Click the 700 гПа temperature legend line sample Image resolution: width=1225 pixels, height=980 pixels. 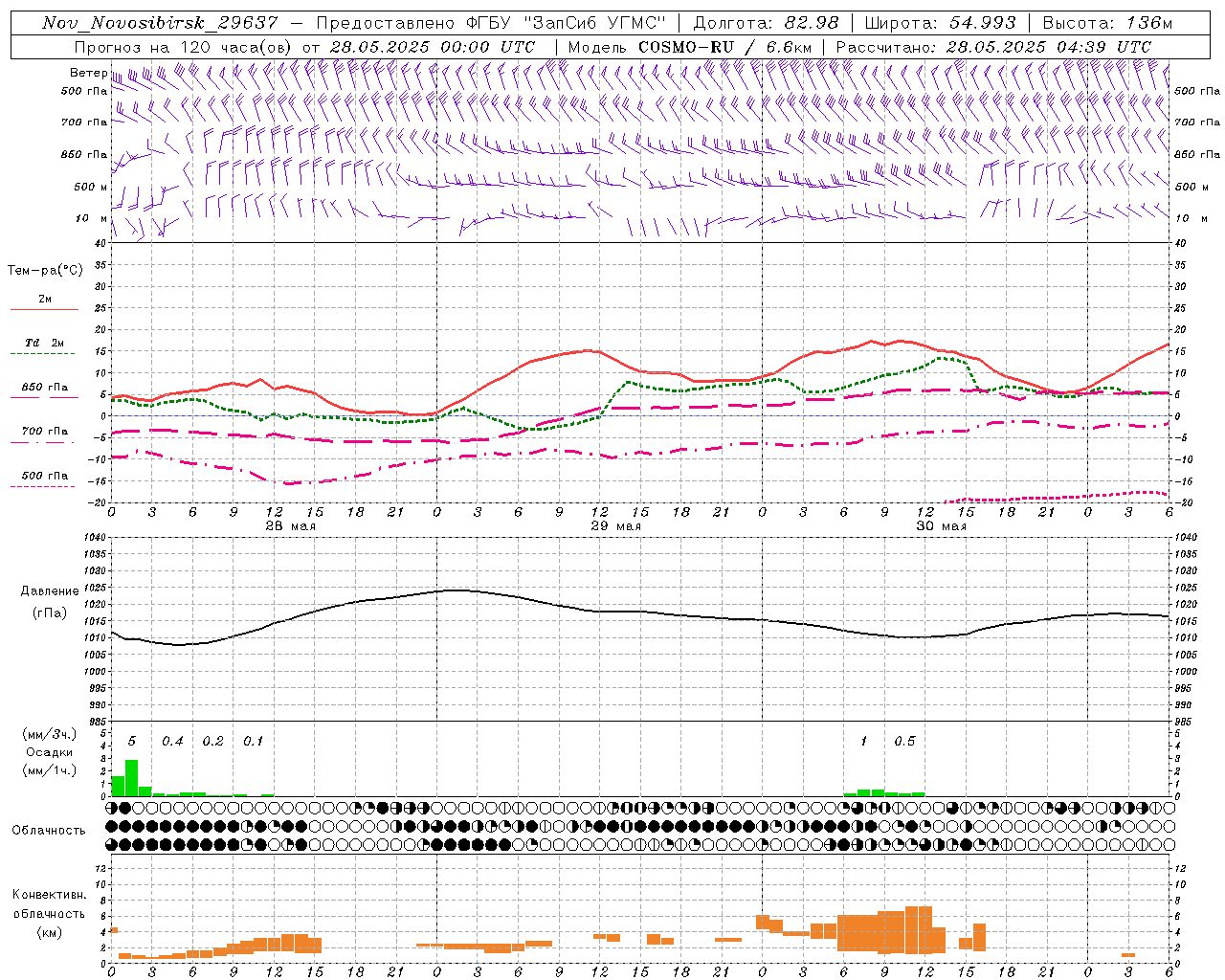coord(42,442)
